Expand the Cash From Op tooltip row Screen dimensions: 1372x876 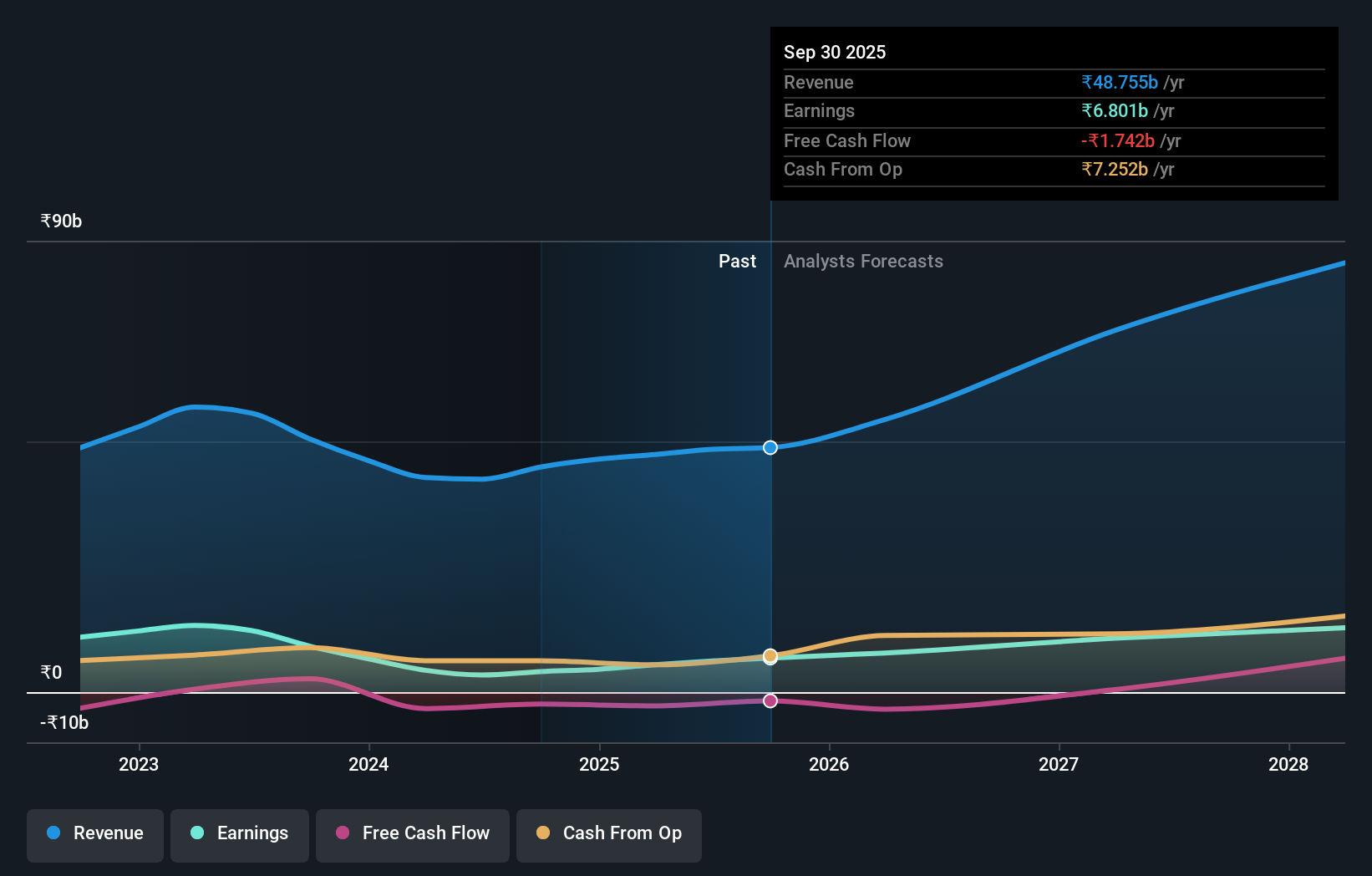843,169
